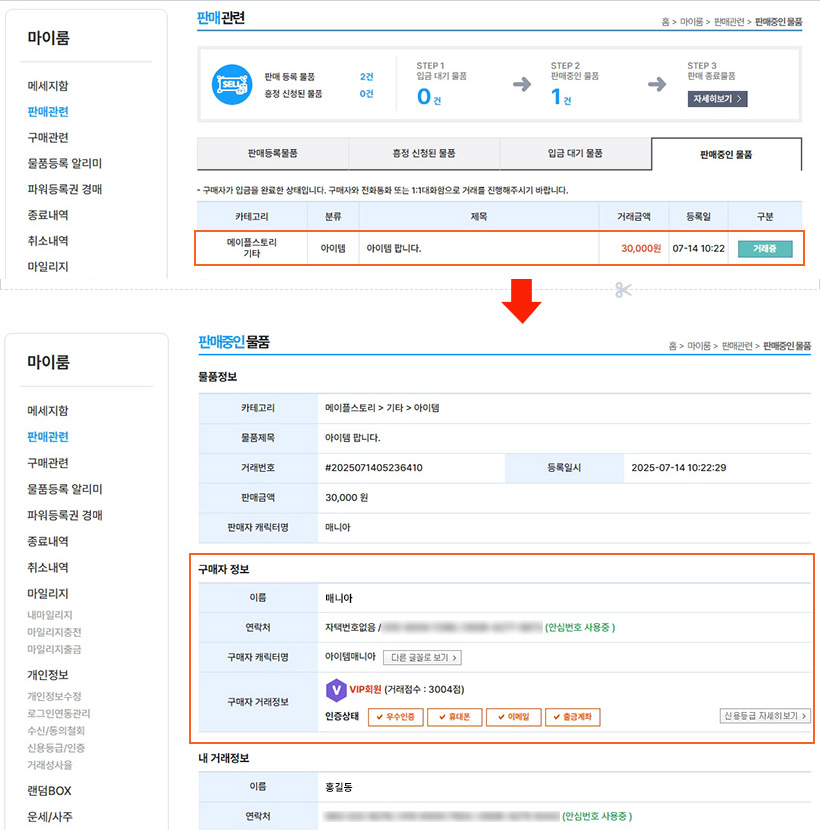Click the blue SELL icon

pos(232,85)
